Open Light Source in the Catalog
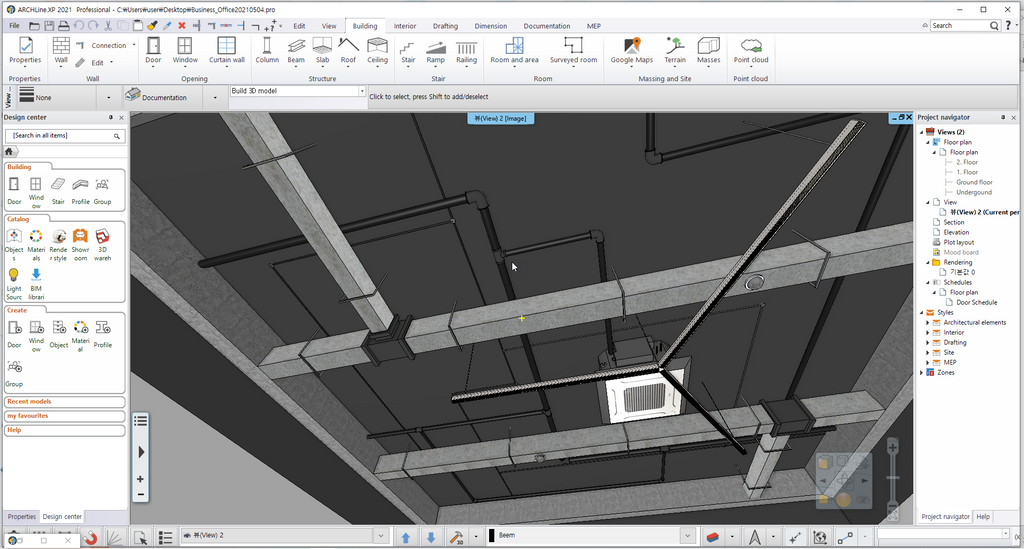Screen dimensions: 1024x549 click(14, 284)
